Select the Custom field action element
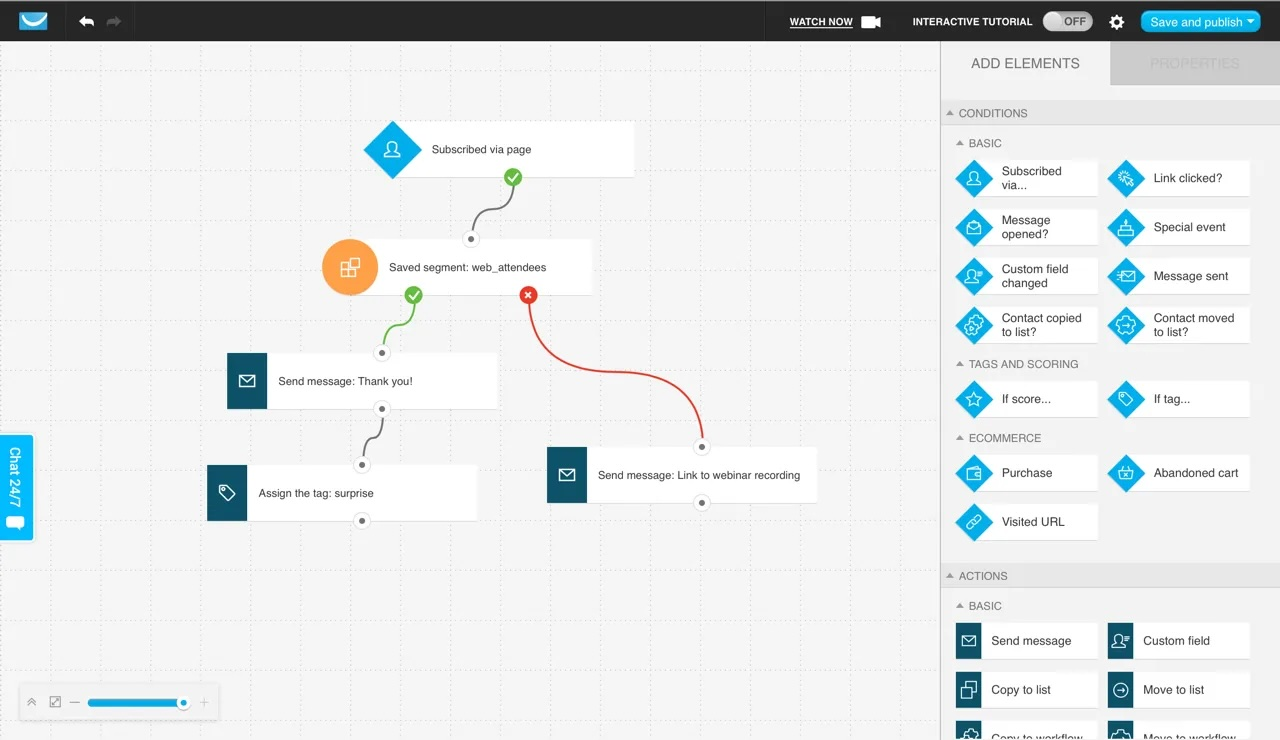 point(1178,641)
